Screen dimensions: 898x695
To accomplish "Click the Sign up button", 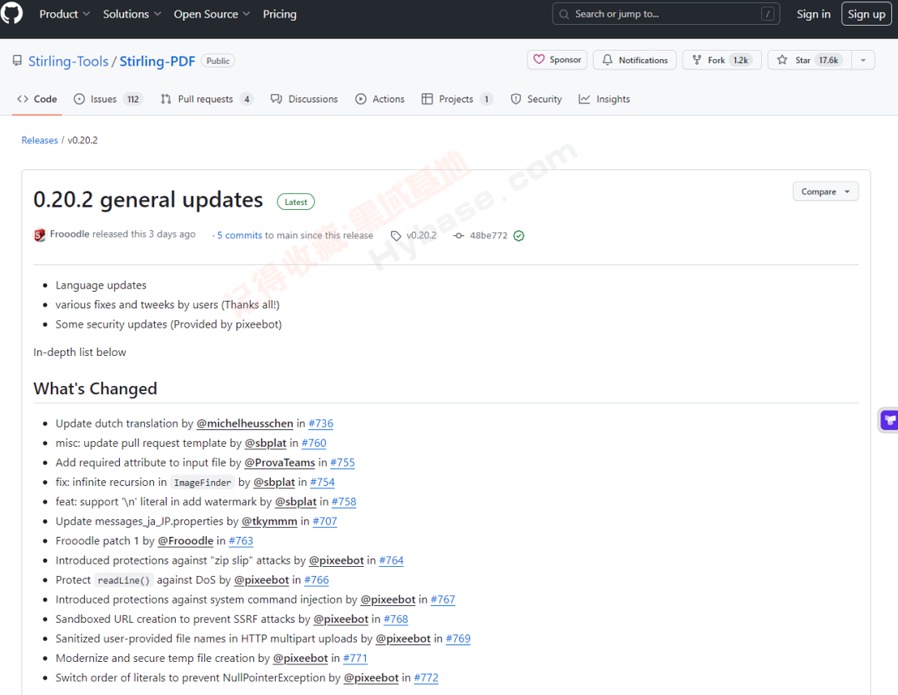I will click(866, 14).
